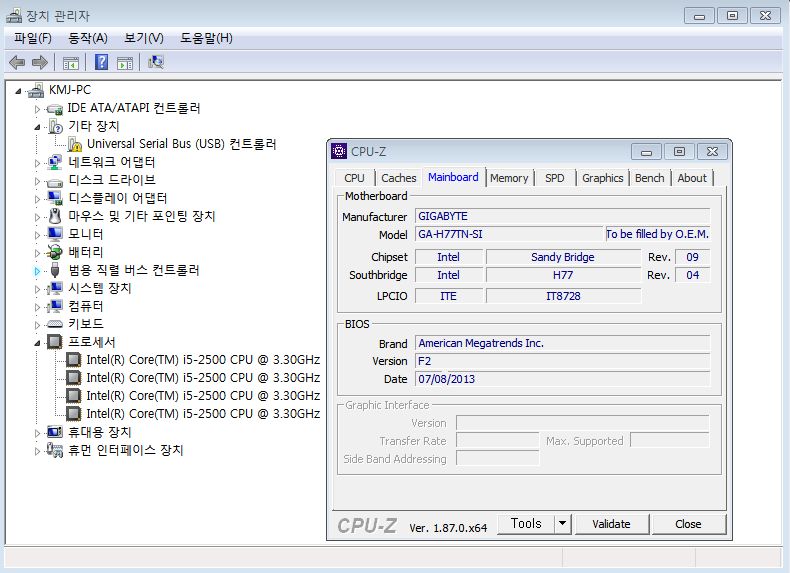Click the CPU-Z title bar app icon
This screenshot has width=790, height=573.
[339, 151]
